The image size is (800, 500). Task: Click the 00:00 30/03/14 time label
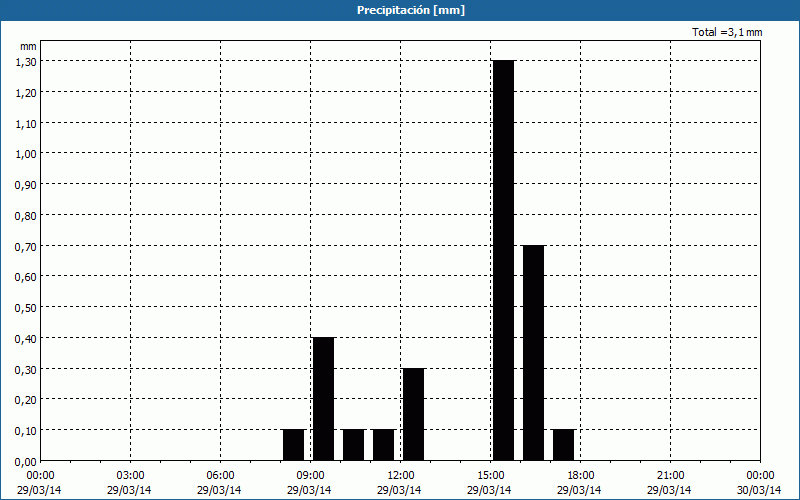click(759, 483)
